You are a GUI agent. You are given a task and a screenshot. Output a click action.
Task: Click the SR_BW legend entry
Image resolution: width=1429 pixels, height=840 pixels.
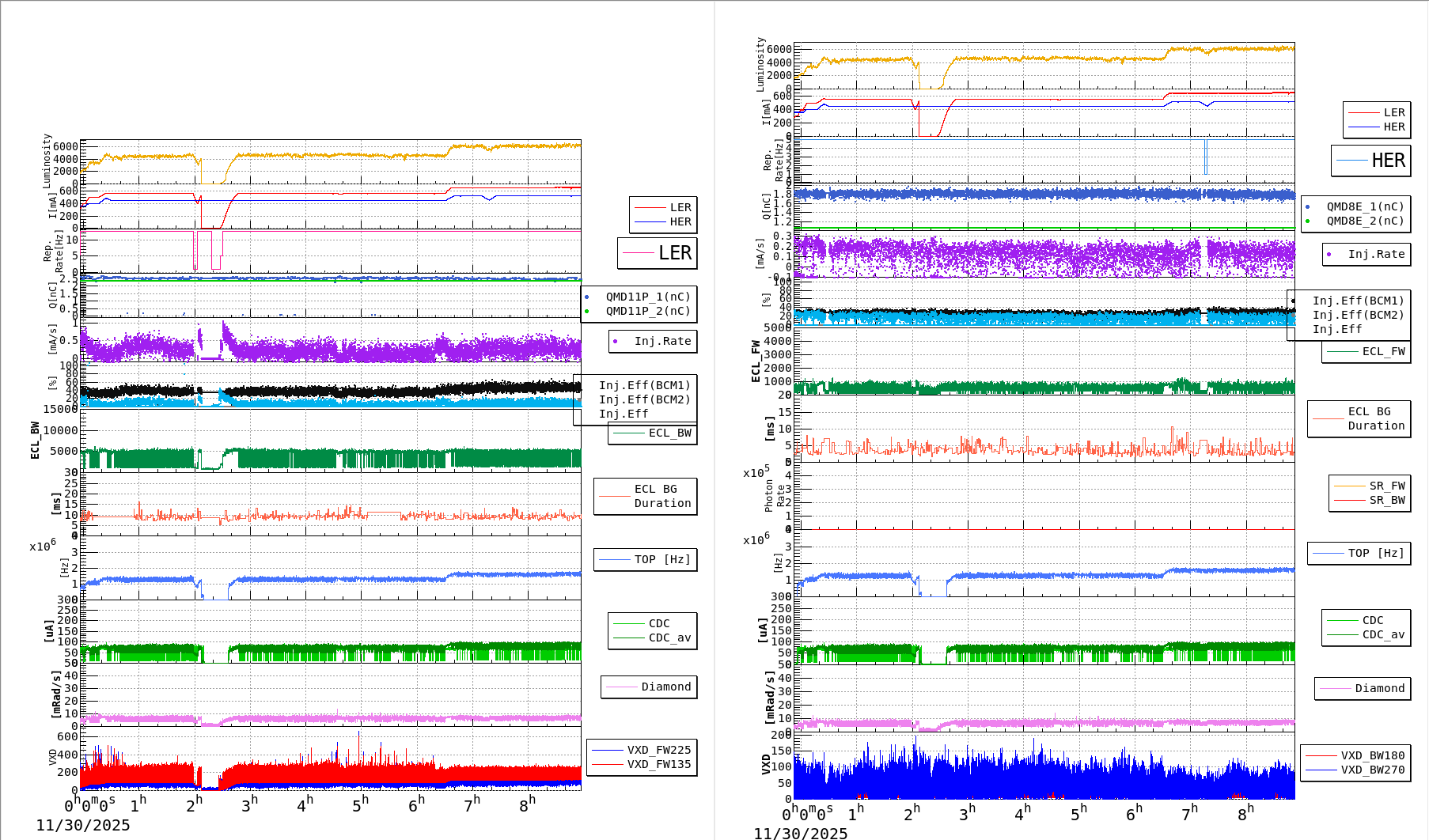coord(1389,500)
